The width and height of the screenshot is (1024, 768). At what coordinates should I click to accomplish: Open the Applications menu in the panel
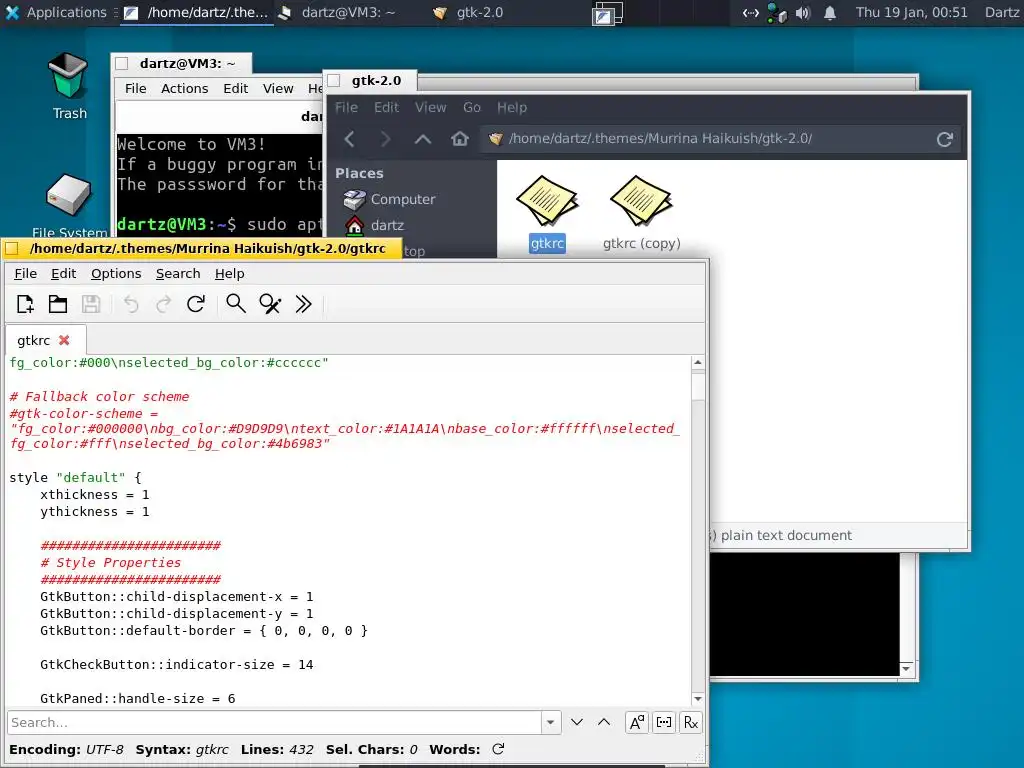[x=56, y=12]
